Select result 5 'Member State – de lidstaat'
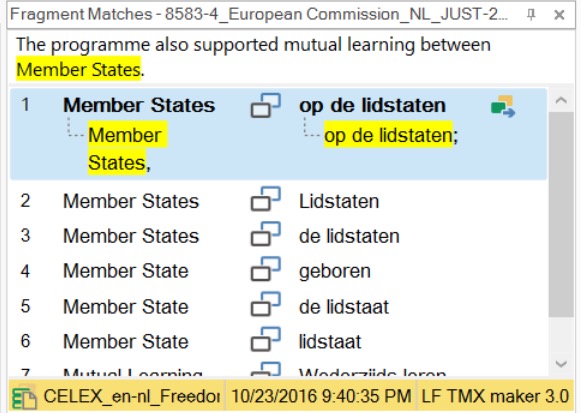Viewport: 581px width, 413px height. coord(278,306)
